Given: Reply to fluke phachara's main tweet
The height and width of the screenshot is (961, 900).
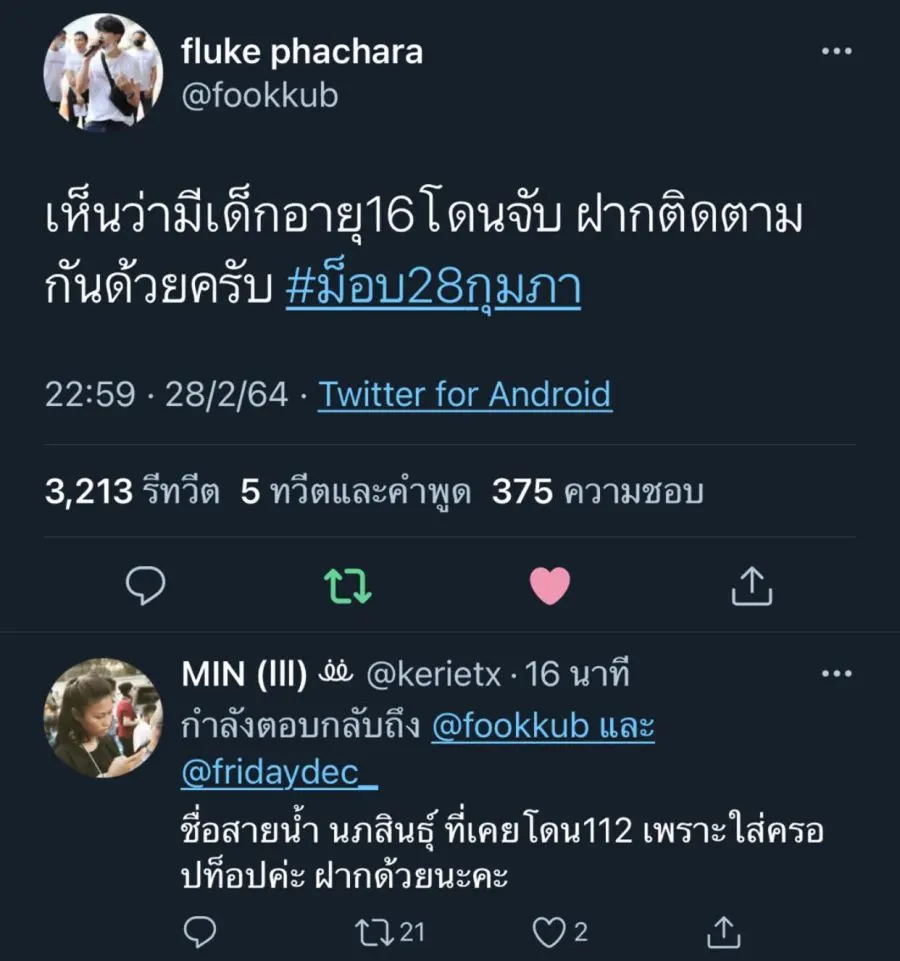Looking at the screenshot, I should (148, 586).
